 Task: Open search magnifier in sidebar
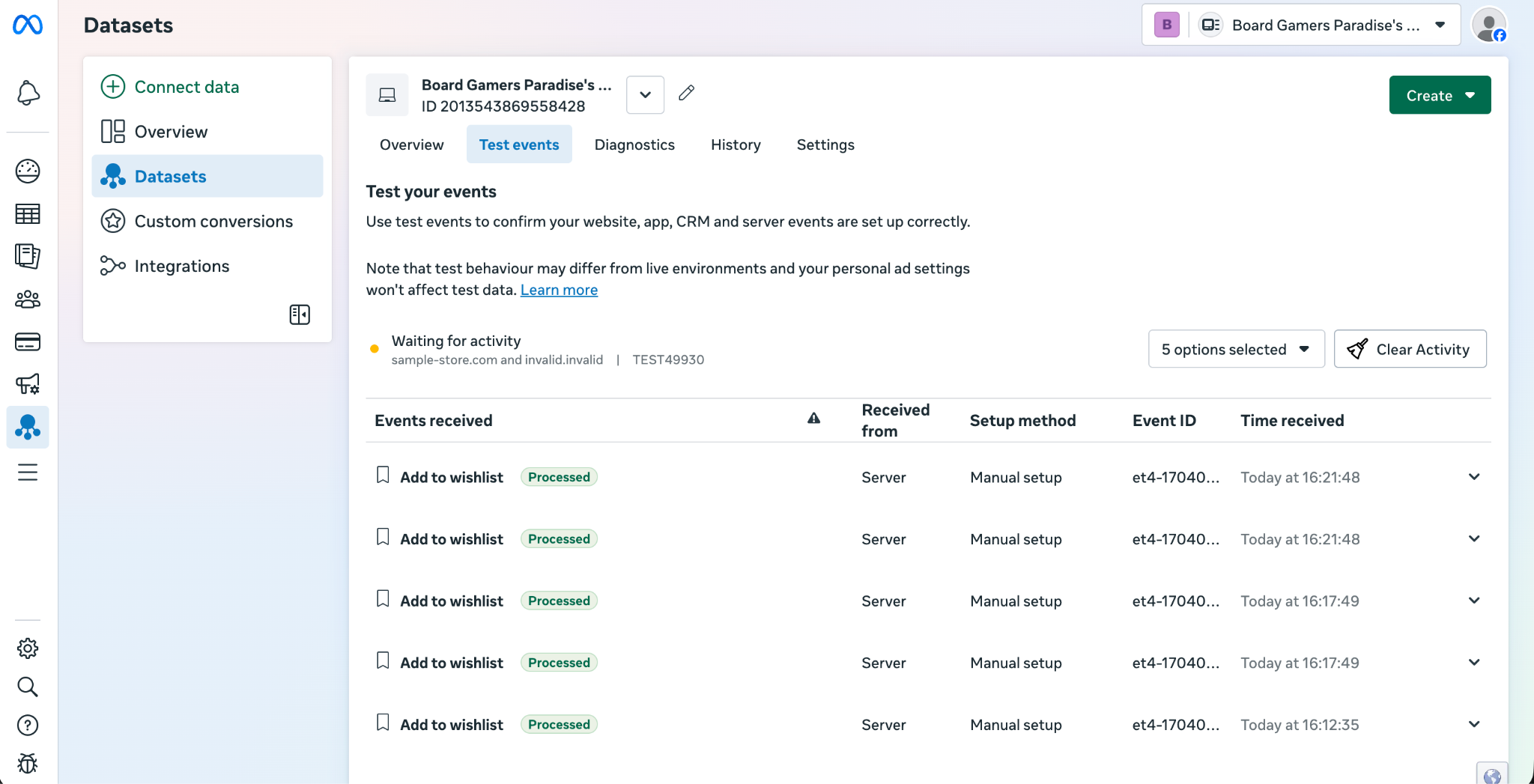(28, 687)
